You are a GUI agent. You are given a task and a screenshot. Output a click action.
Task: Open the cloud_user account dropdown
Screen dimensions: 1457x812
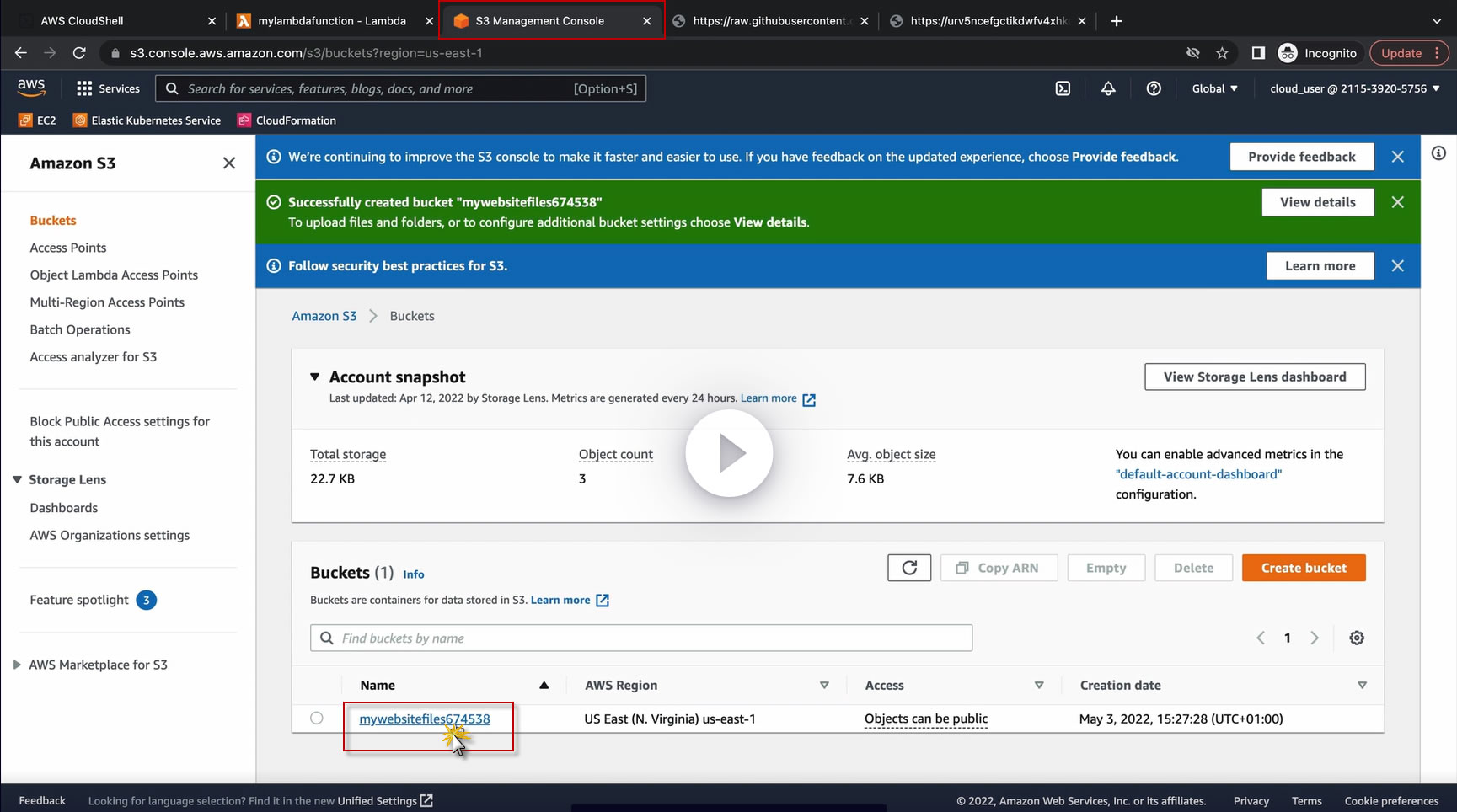coord(1354,88)
